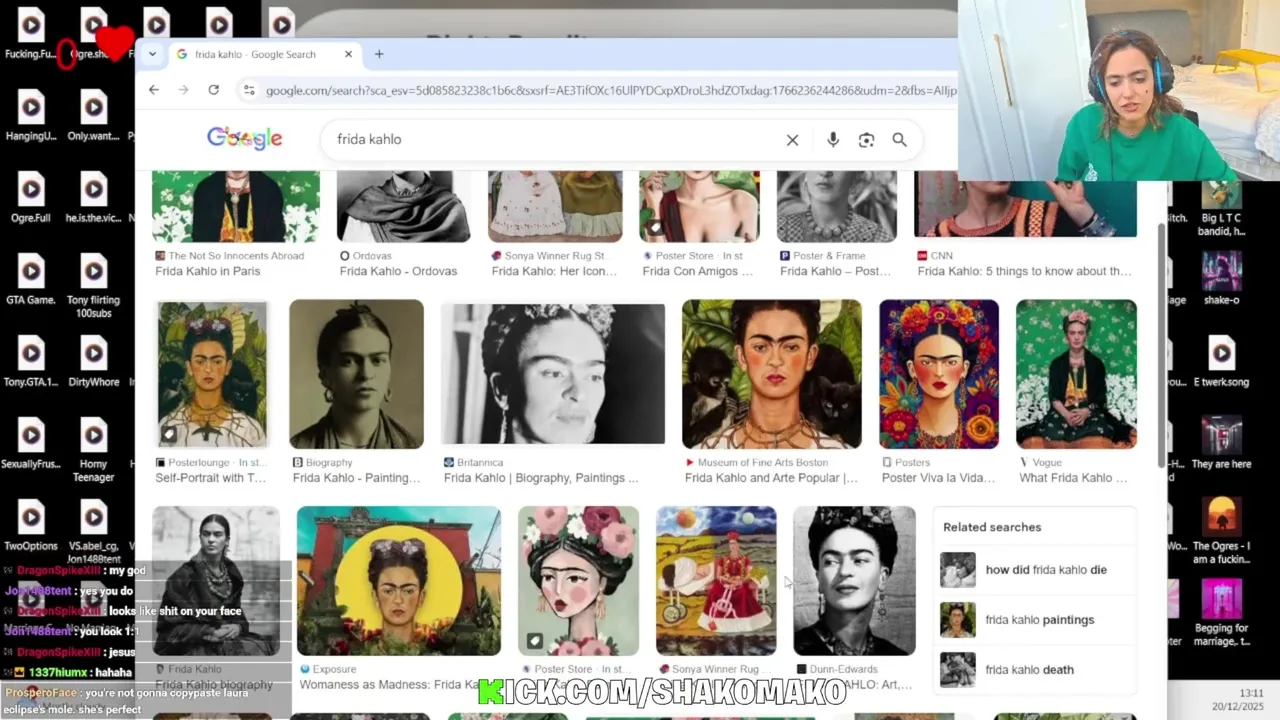This screenshot has width=1280, height=720.
Task: Open the Dunn-Edwards black-and-white portrait thumbnail
Action: click(854, 581)
